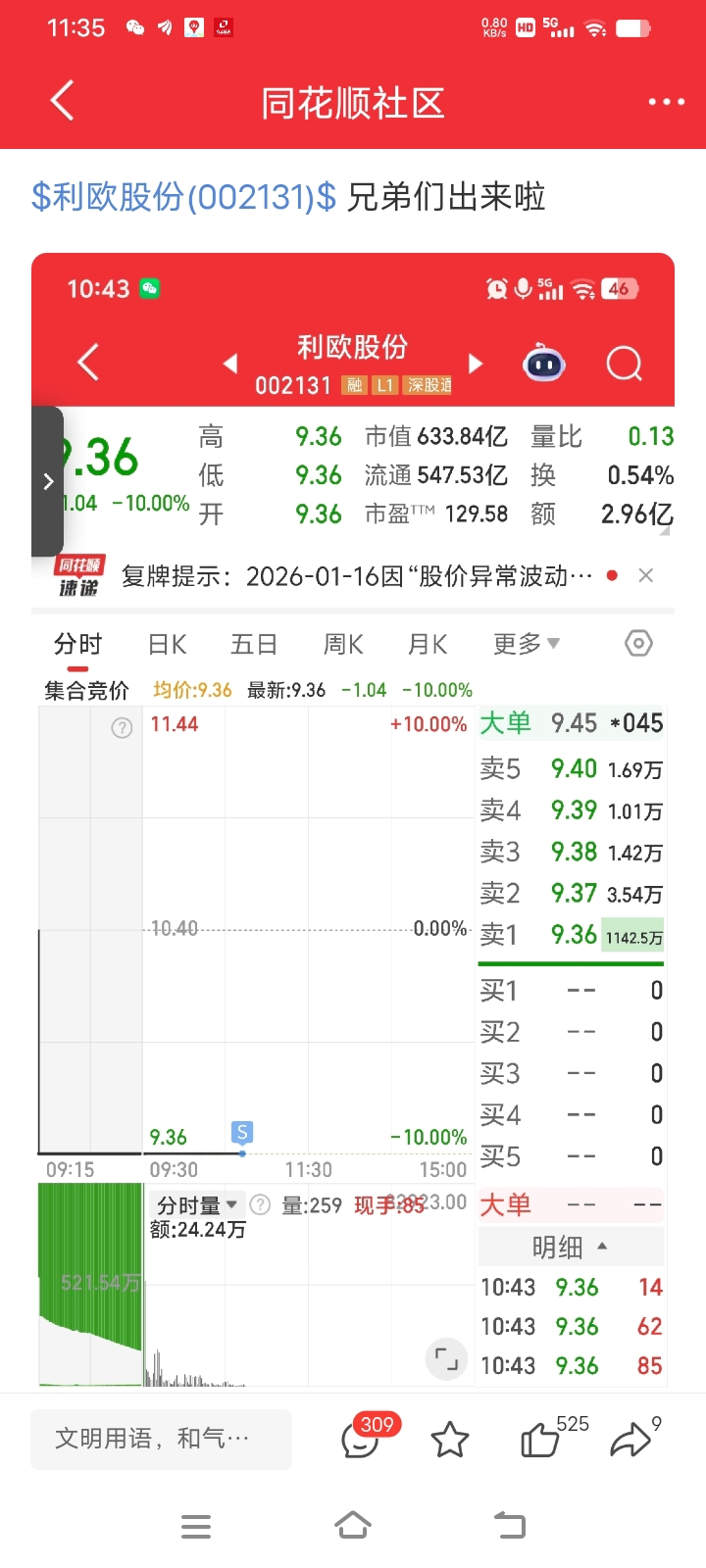Focus the 文明用语 comment input field
The height and width of the screenshot is (1568, 706).
[161, 1439]
